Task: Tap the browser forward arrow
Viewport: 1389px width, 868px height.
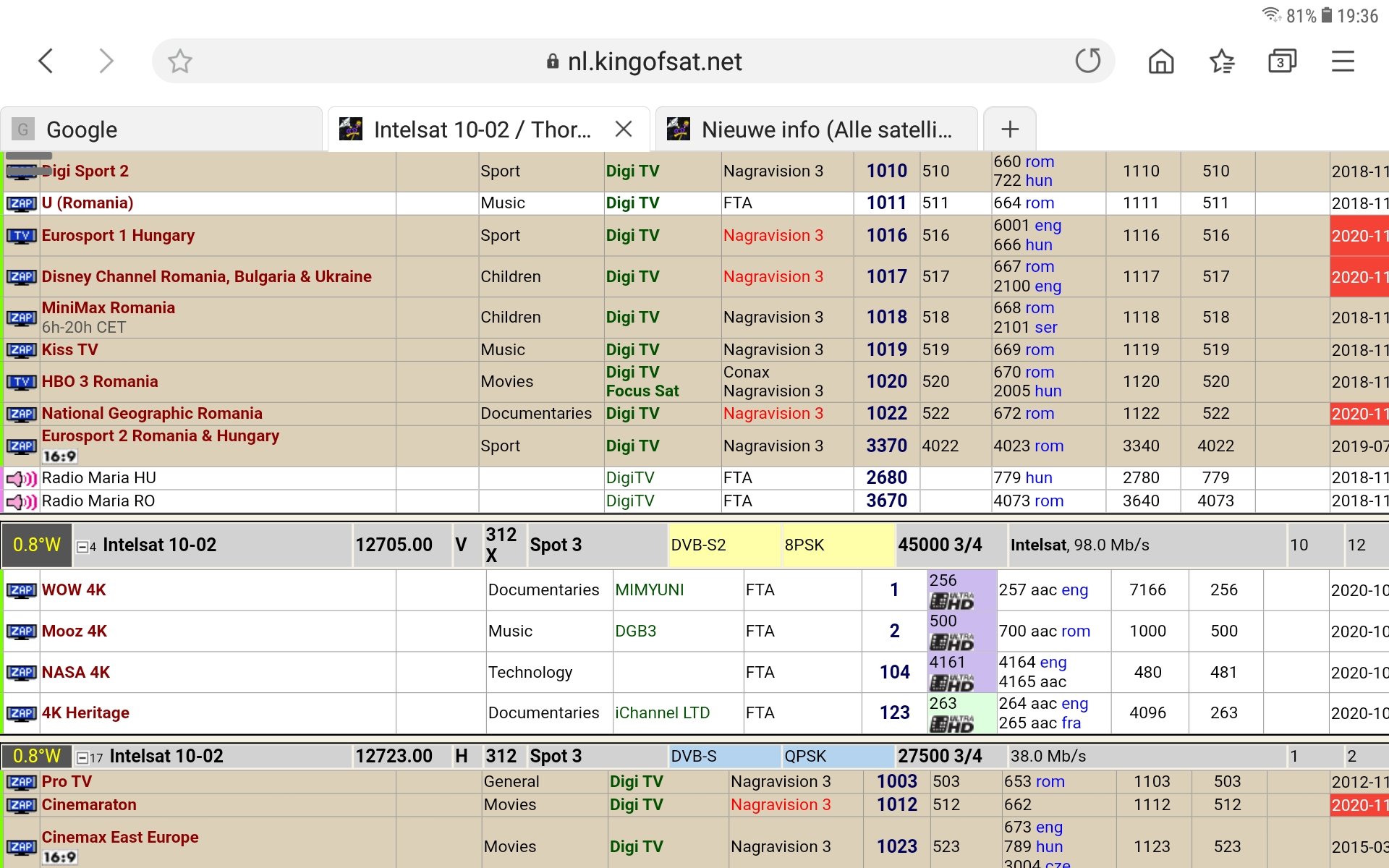Action: point(106,61)
